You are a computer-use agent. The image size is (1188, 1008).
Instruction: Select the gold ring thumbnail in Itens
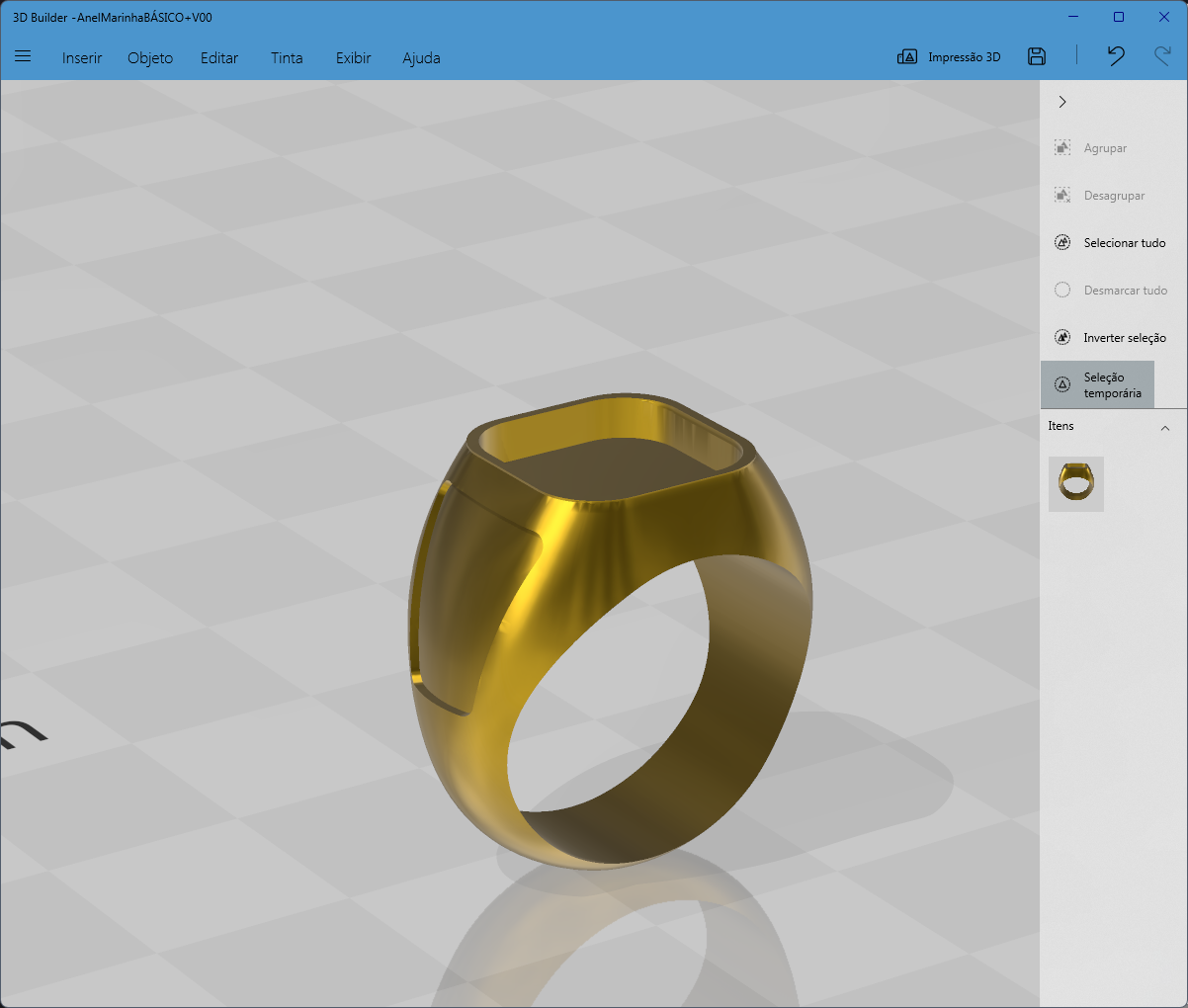pyautogui.click(x=1076, y=483)
